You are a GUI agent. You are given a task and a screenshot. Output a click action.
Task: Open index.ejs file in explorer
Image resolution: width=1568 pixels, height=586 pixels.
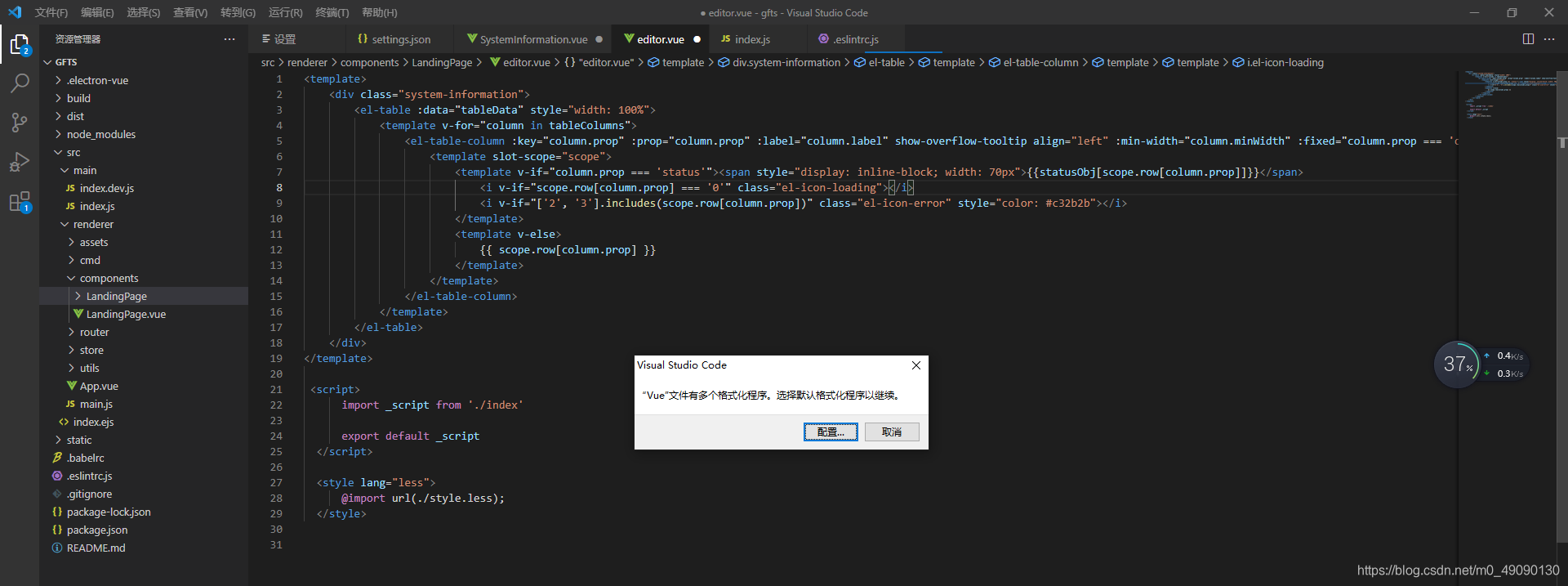tap(144, 422)
